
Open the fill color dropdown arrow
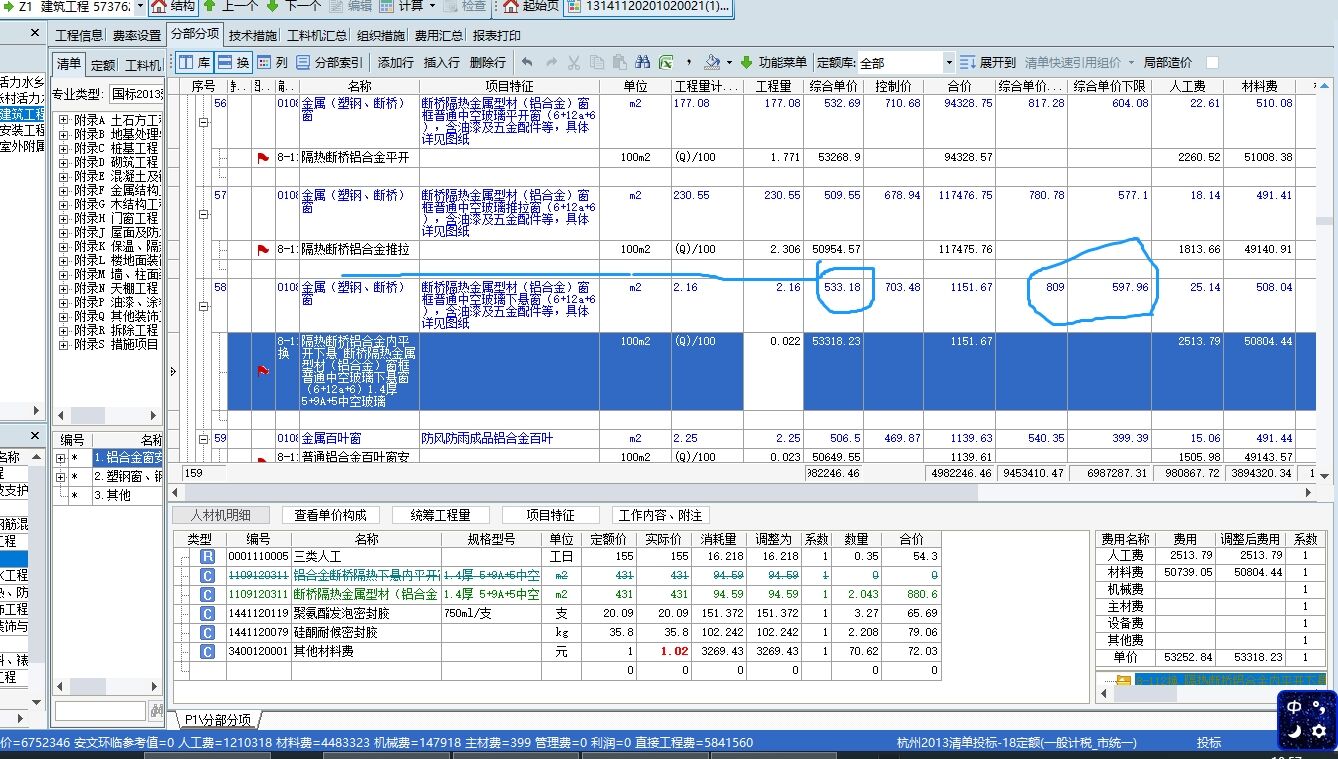coord(730,62)
